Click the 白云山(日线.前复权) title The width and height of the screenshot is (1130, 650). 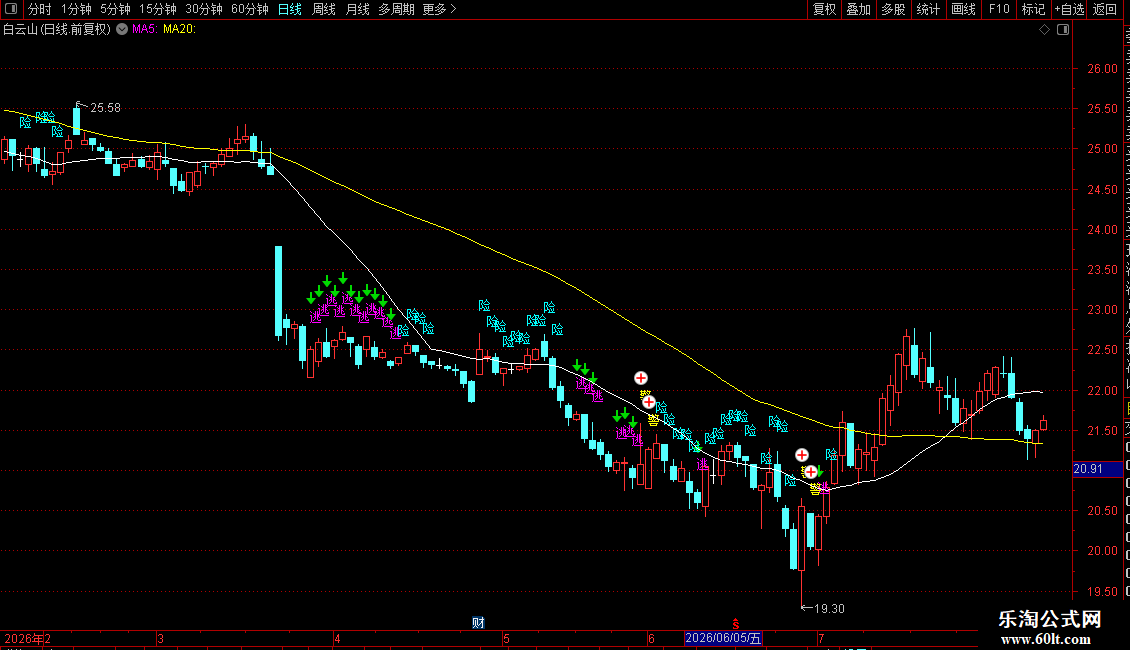click(x=57, y=30)
